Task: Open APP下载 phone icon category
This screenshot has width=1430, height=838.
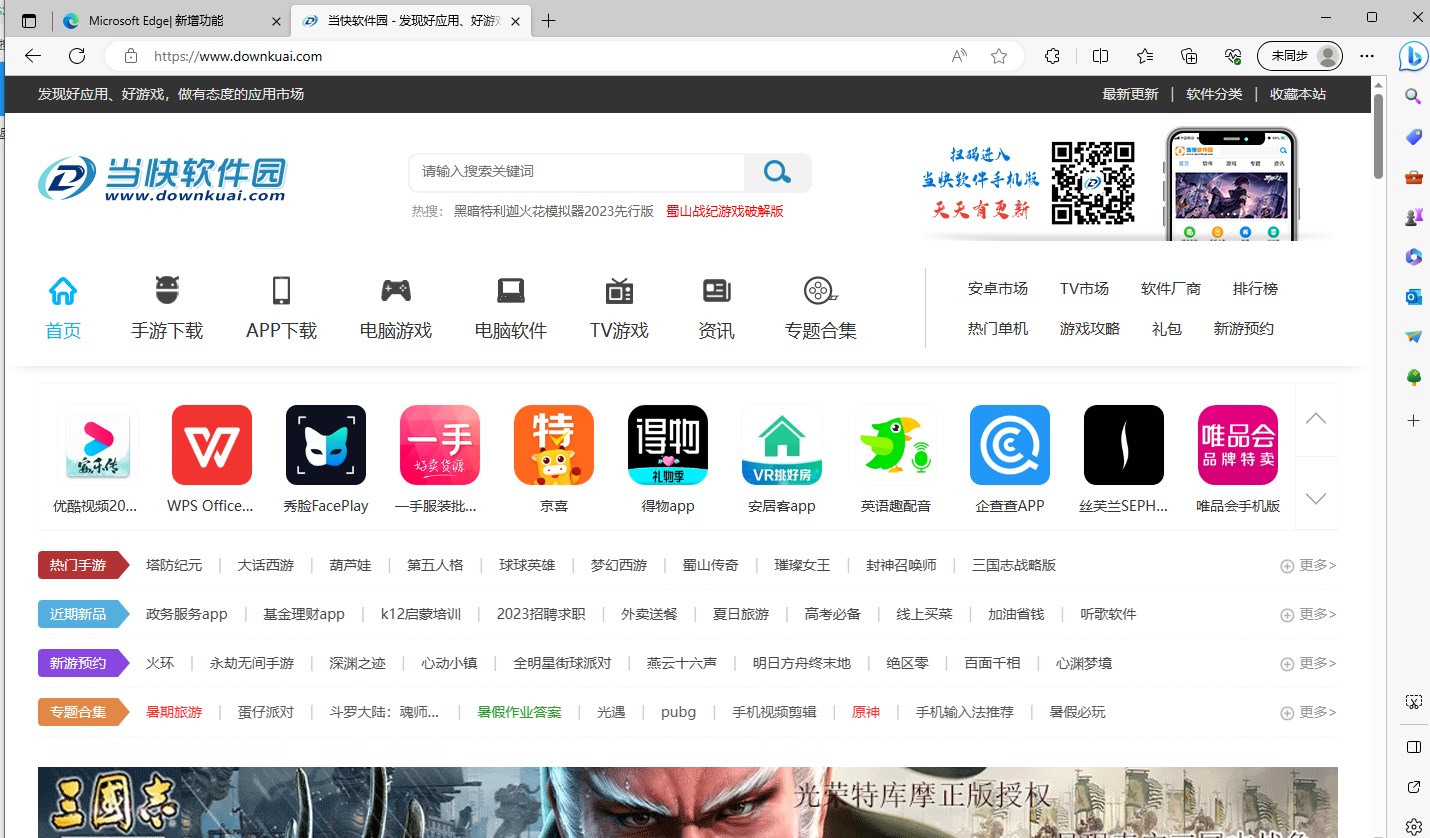Action: (281, 309)
